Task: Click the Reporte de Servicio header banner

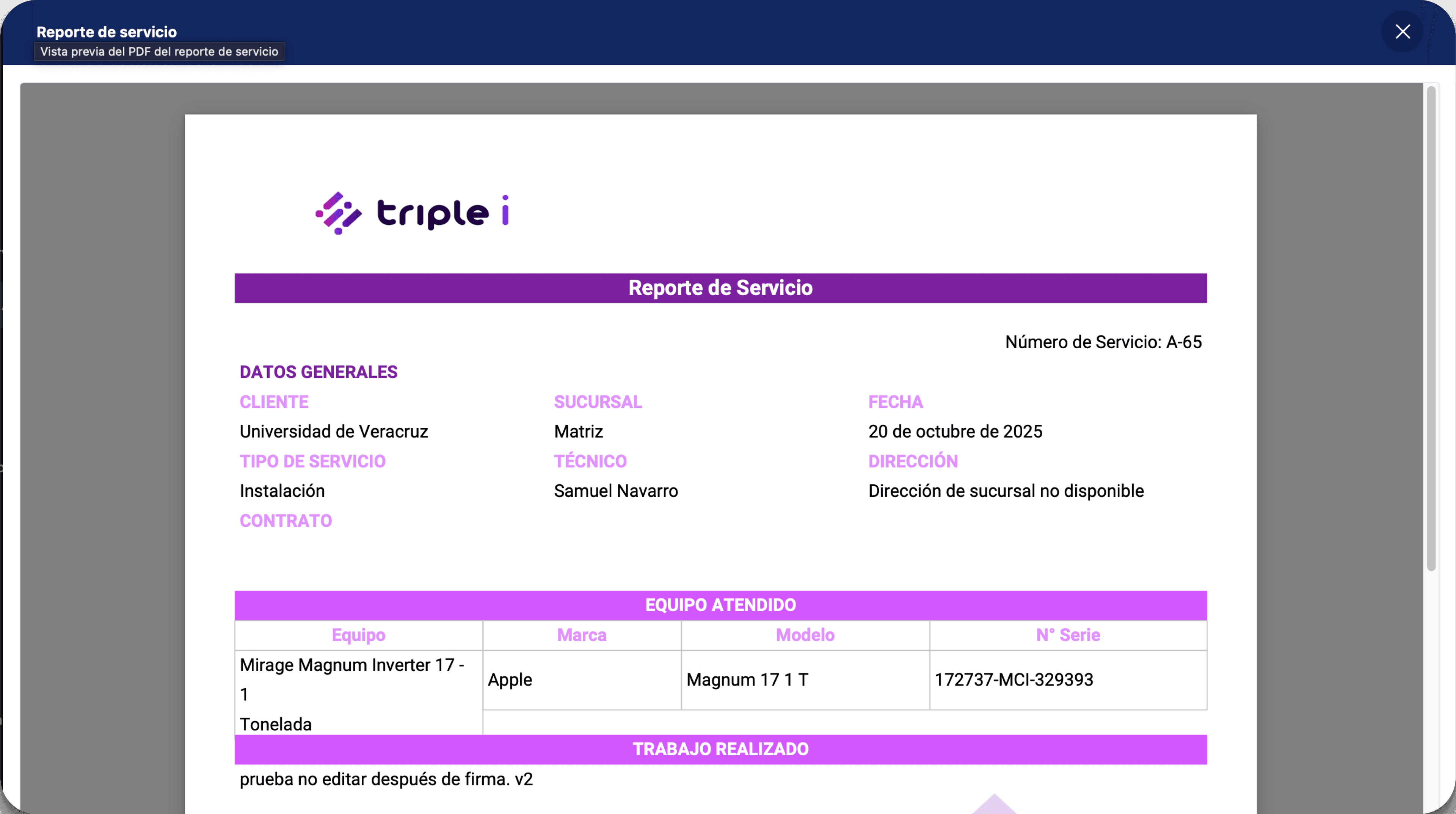Action: pyautogui.click(x=721, y=288)
